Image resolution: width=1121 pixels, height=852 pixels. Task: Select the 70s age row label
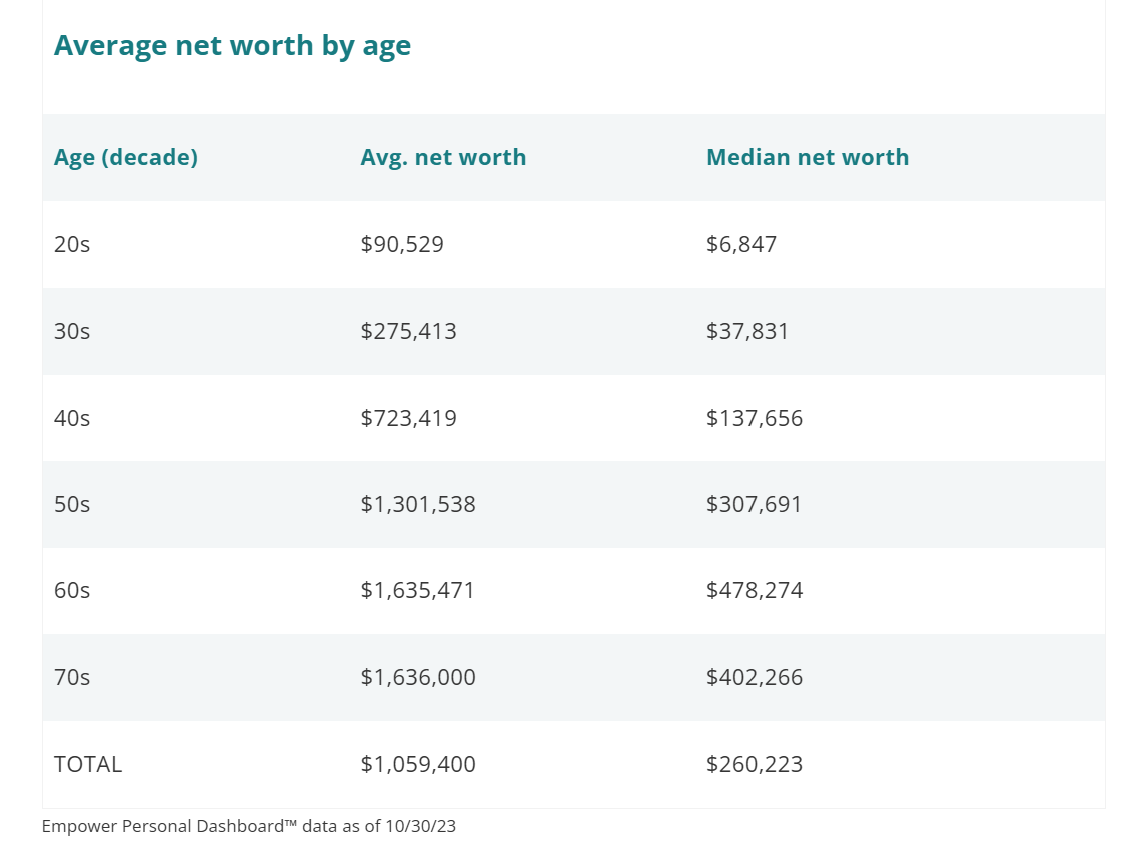[x=72, y=678]
